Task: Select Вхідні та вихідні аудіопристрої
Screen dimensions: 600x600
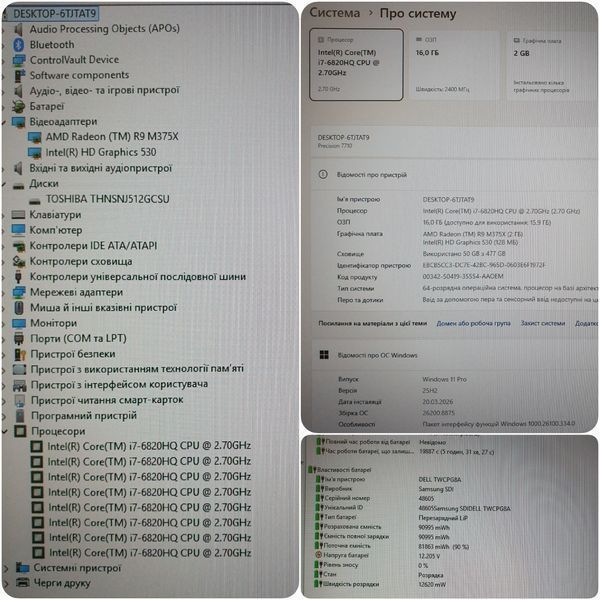Action: tap(101, 168)
